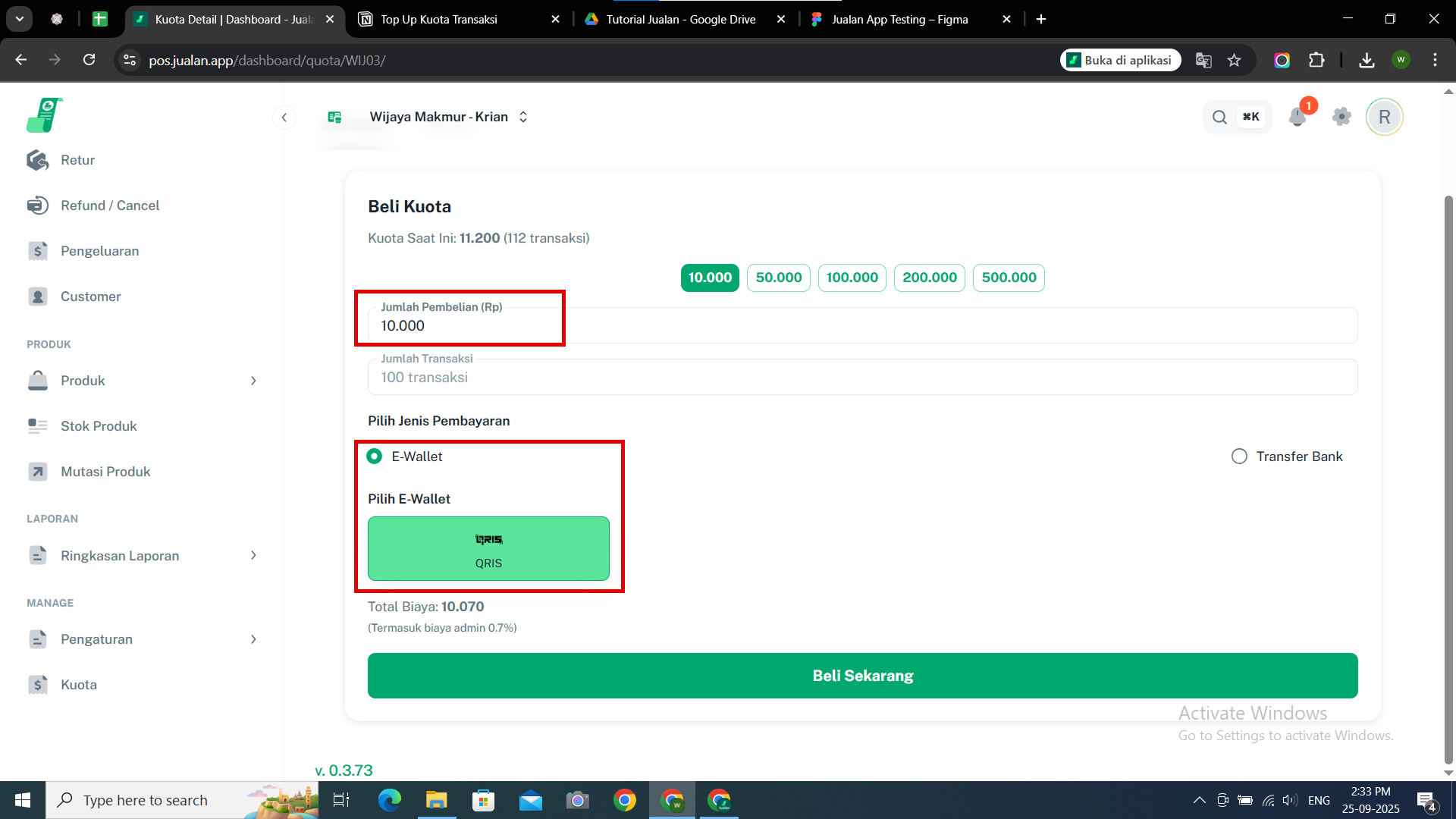Image resolution: width=1456 pixels, height=819 pixels.
Task: Select the E-Wallet radio button
Action: click(x=374, y=457)
